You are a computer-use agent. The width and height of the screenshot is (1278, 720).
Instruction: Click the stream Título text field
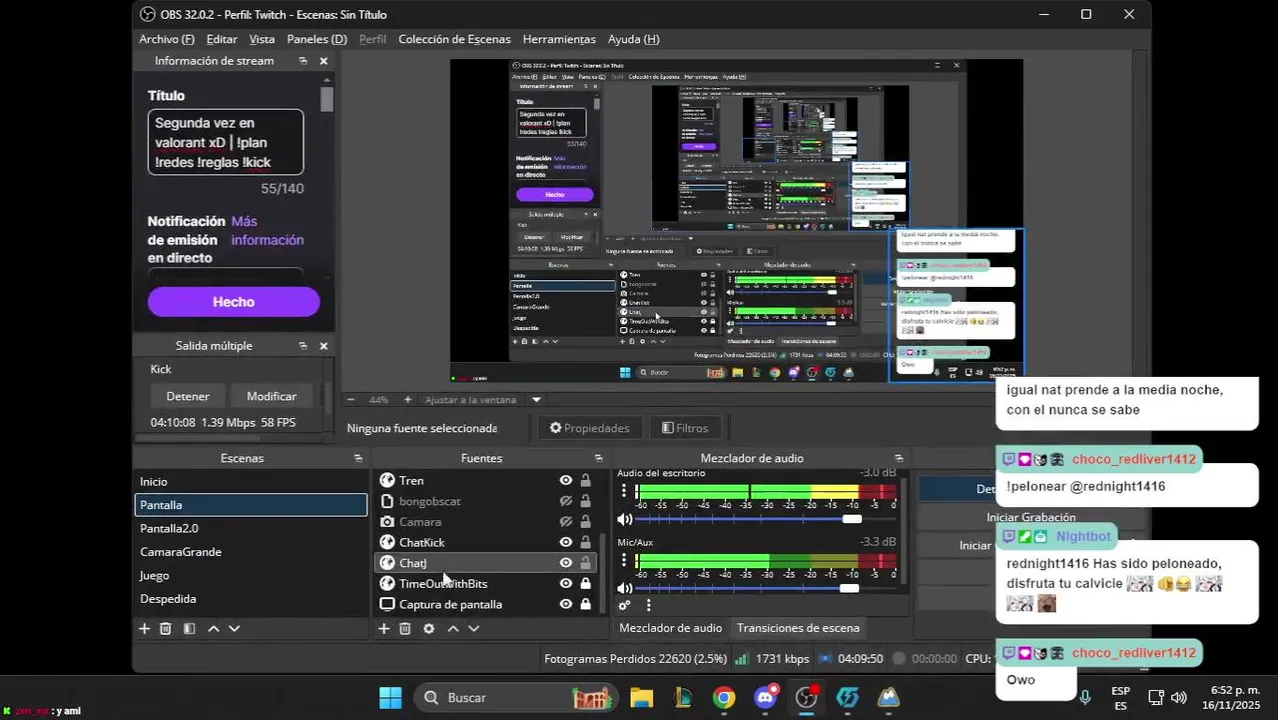[x=226, y=142]
